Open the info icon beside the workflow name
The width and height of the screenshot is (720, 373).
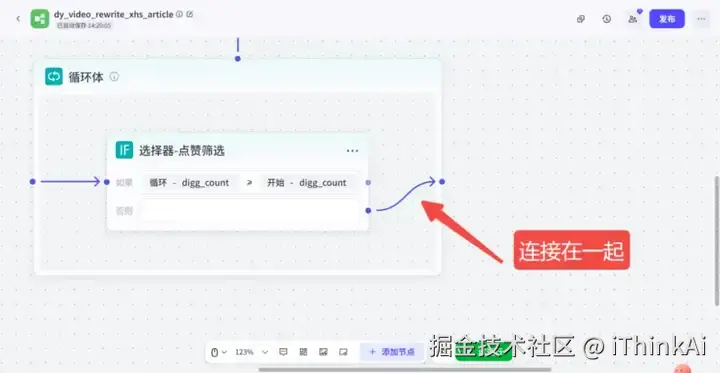(x=180, y=14)
